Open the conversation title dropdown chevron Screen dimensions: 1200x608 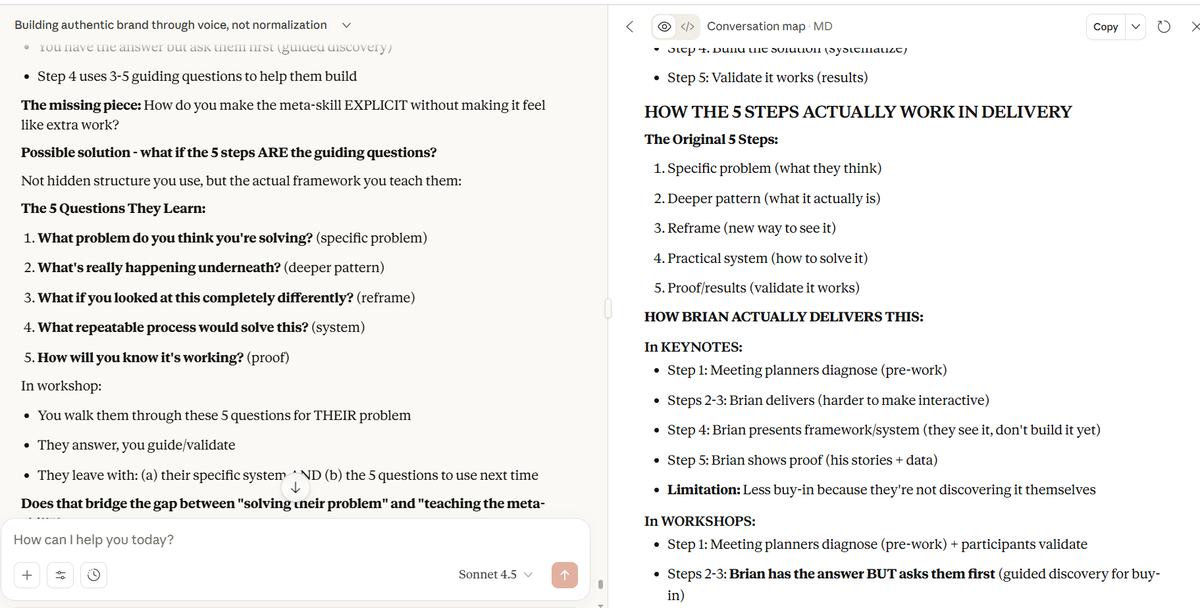click(x=347, y=25)
